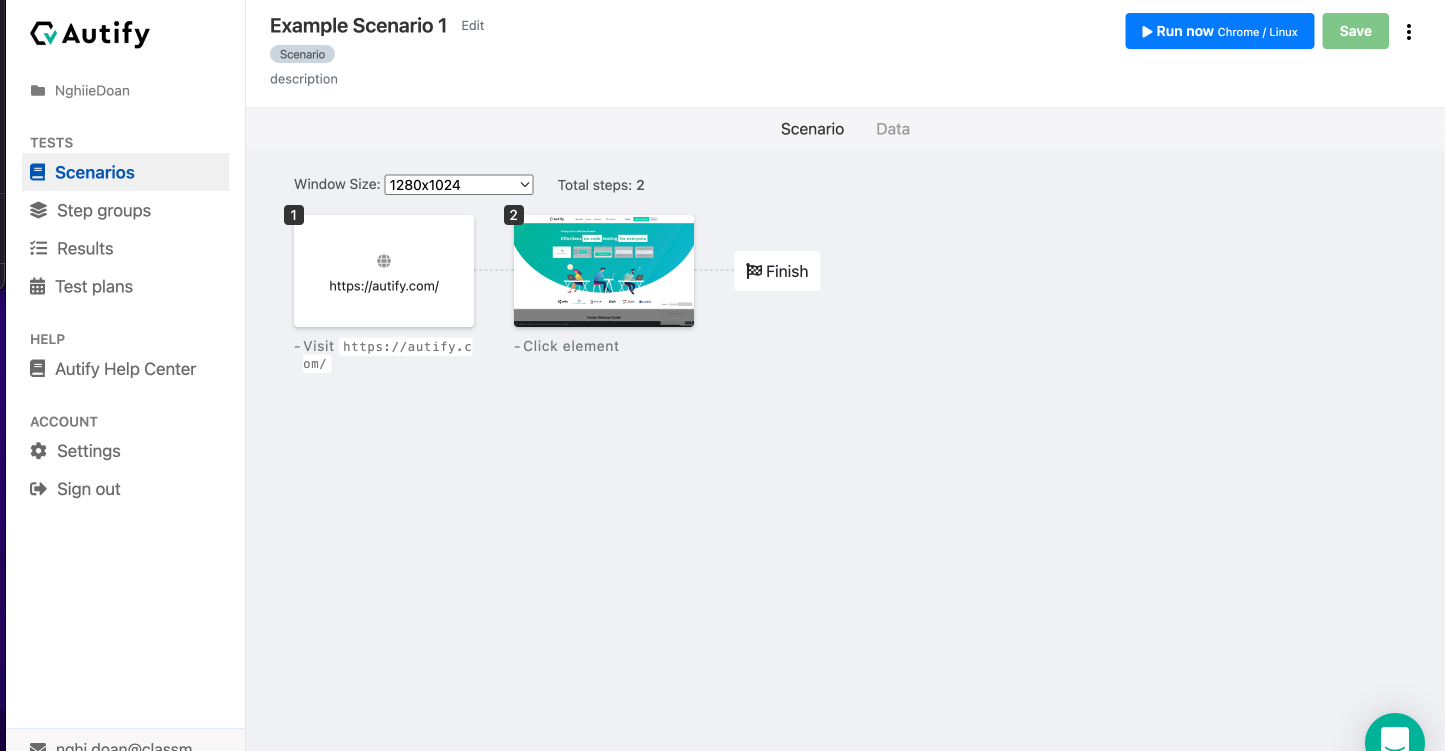Switch to the Data tab
Viewport: 1445px width, 751px height.
[893, 129]
